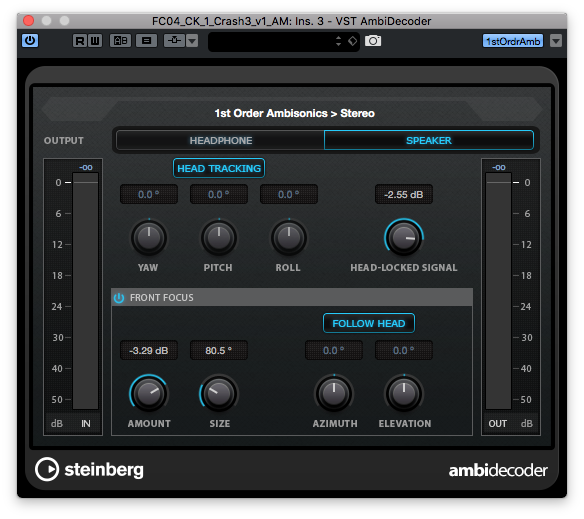The width and height of the screenshot is (584, 519).
Task: Enable Read automation (R) button
Action: click(x=80, y=41)
